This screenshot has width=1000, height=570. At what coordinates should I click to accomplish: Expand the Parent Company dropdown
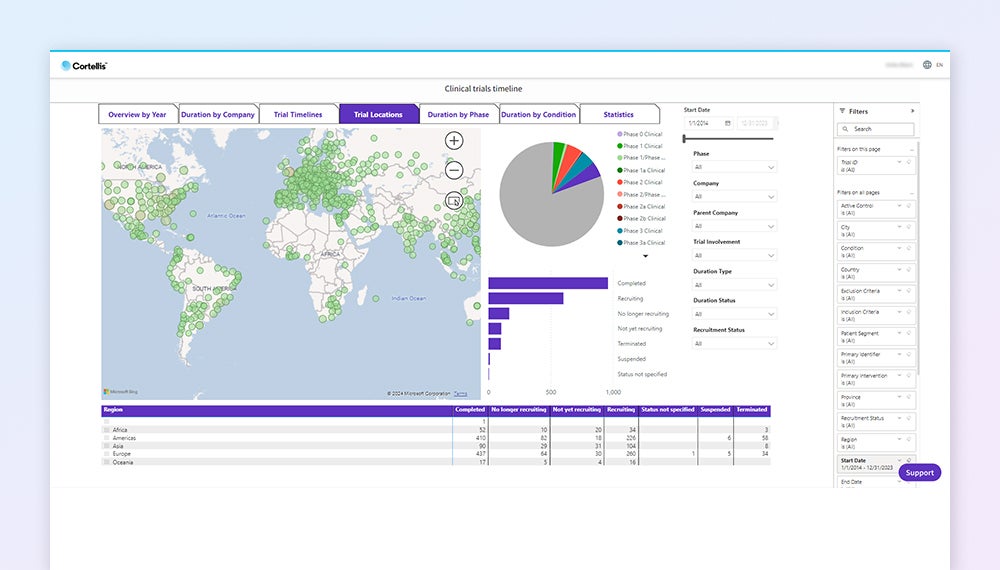734,226
